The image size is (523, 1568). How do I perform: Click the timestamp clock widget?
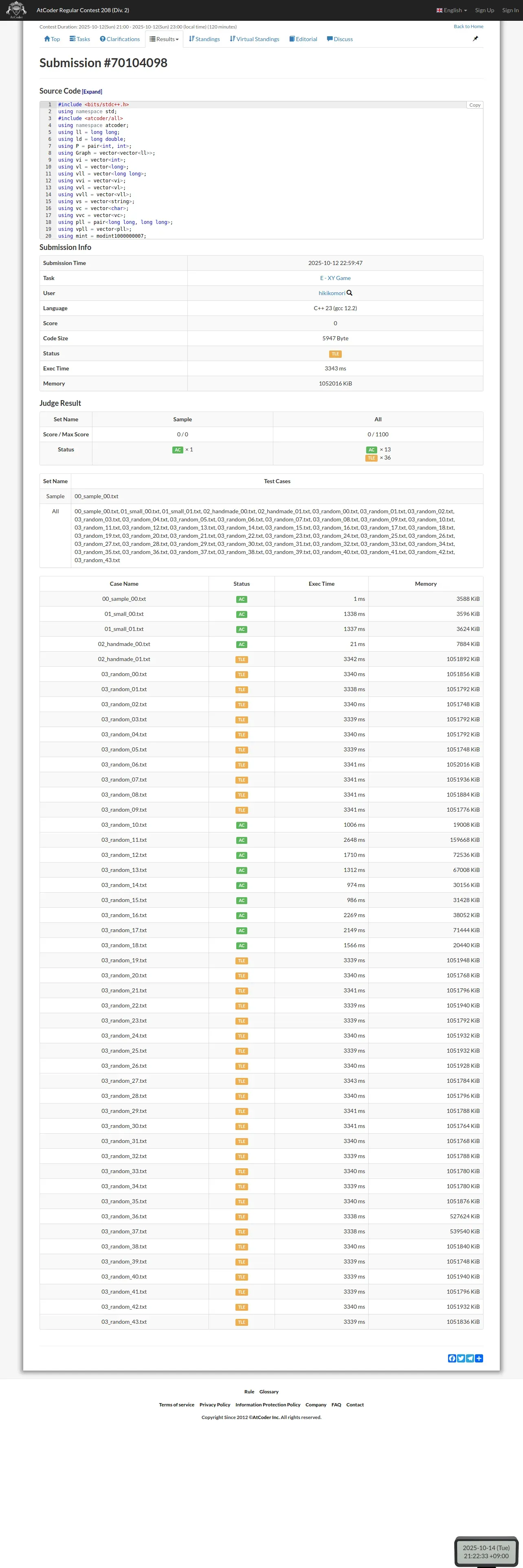click(x=486, y=1552)
